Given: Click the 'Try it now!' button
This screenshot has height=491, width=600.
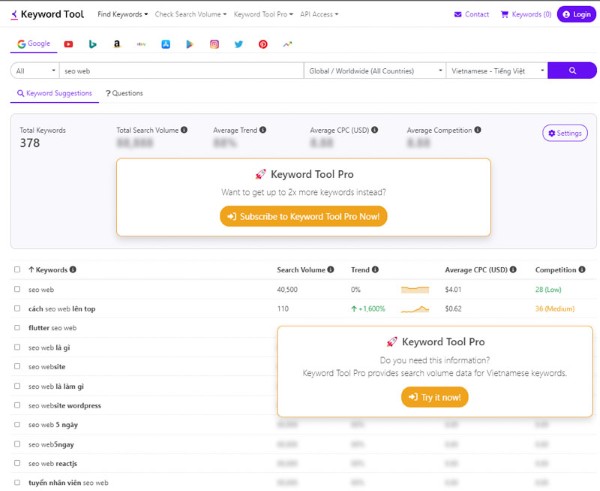Looking at the screenshot, I should pyautogui.click(x=434, y=397).
